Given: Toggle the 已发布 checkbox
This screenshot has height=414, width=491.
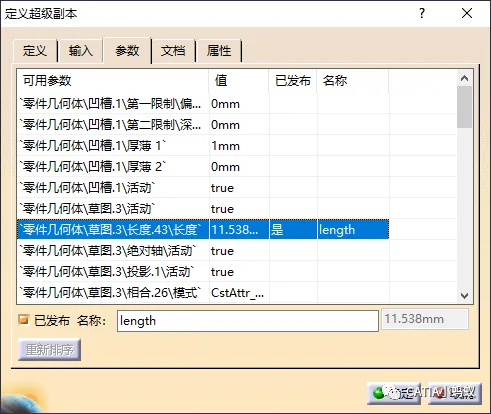Looking at the screenshot, I should [23, 320].
